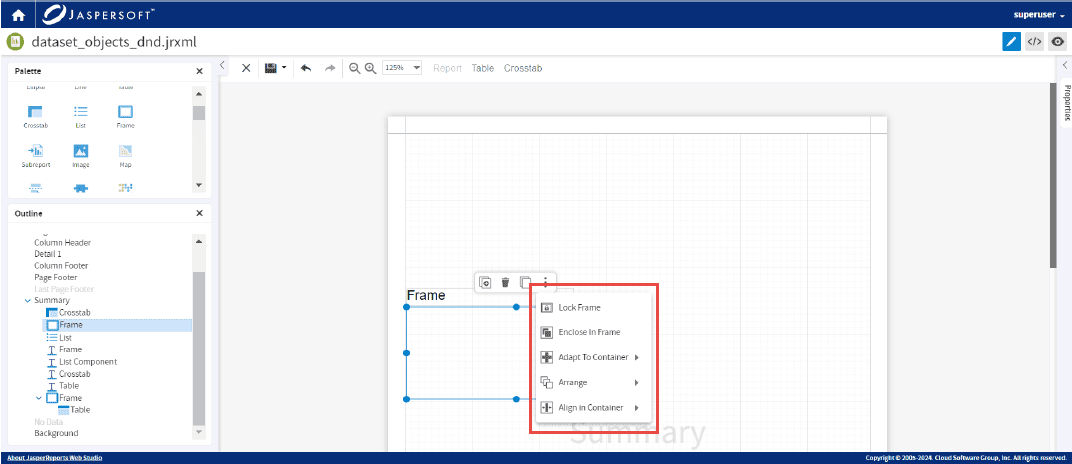Open the About JasperReports Web Studio link
This screenshot has height=464, width=1072.
54,458
